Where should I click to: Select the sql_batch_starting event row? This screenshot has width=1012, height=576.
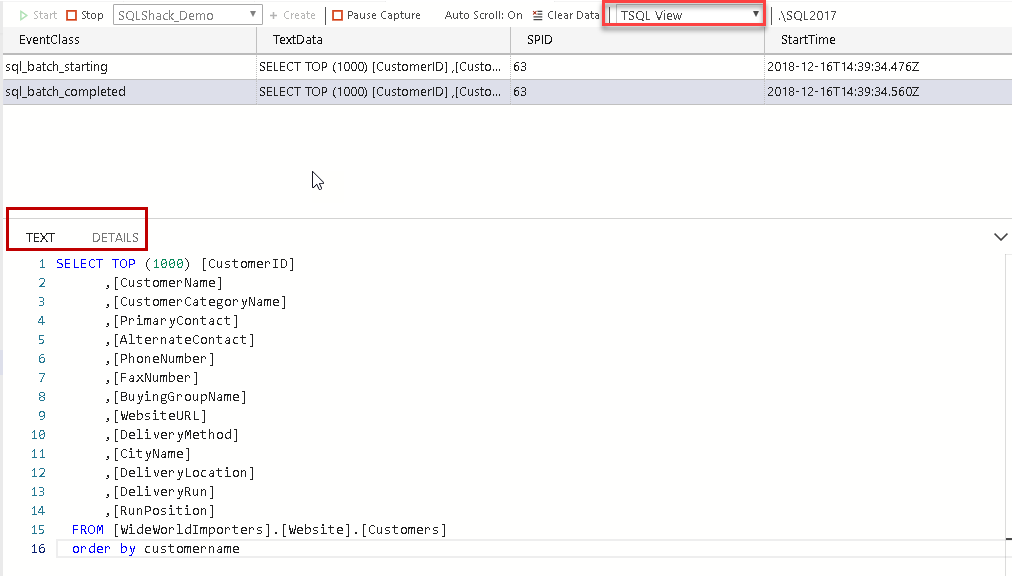507,67
